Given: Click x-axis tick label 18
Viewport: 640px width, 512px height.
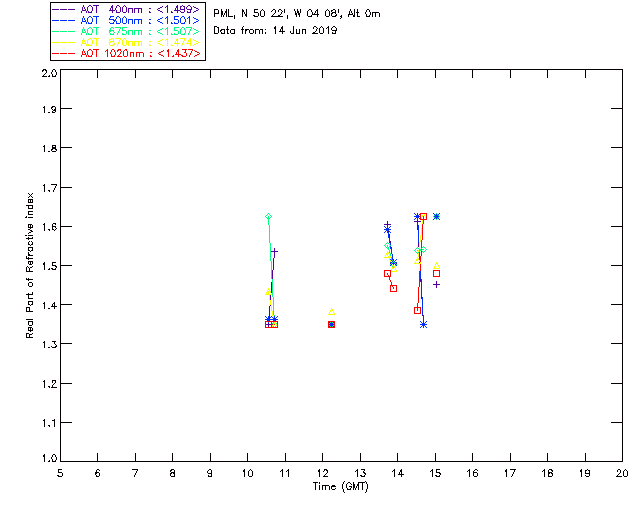Looking at the screenshot, I should [x=548, y=473].
